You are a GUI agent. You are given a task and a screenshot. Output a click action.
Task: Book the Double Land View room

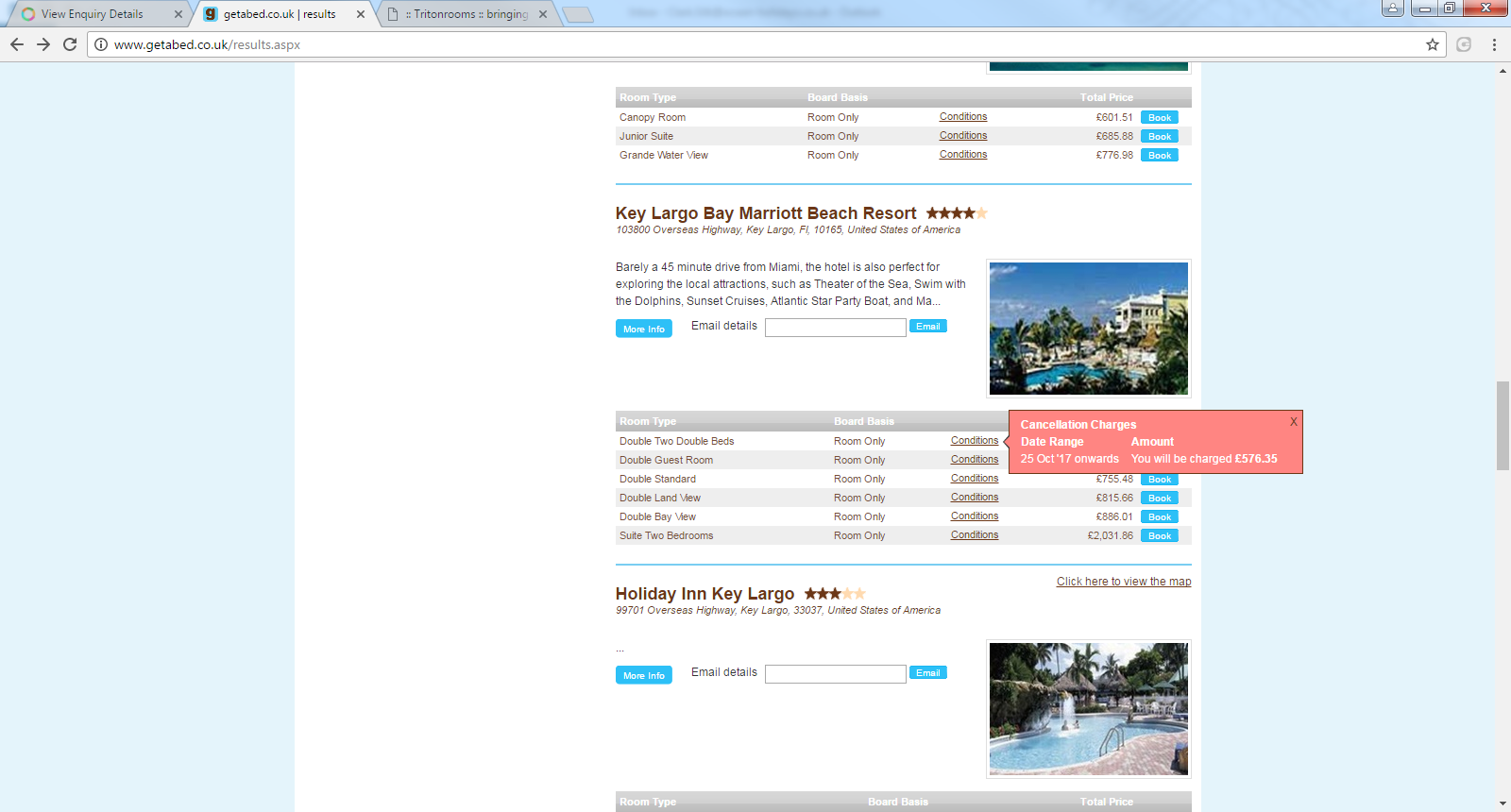click(x=1160, y=499)
